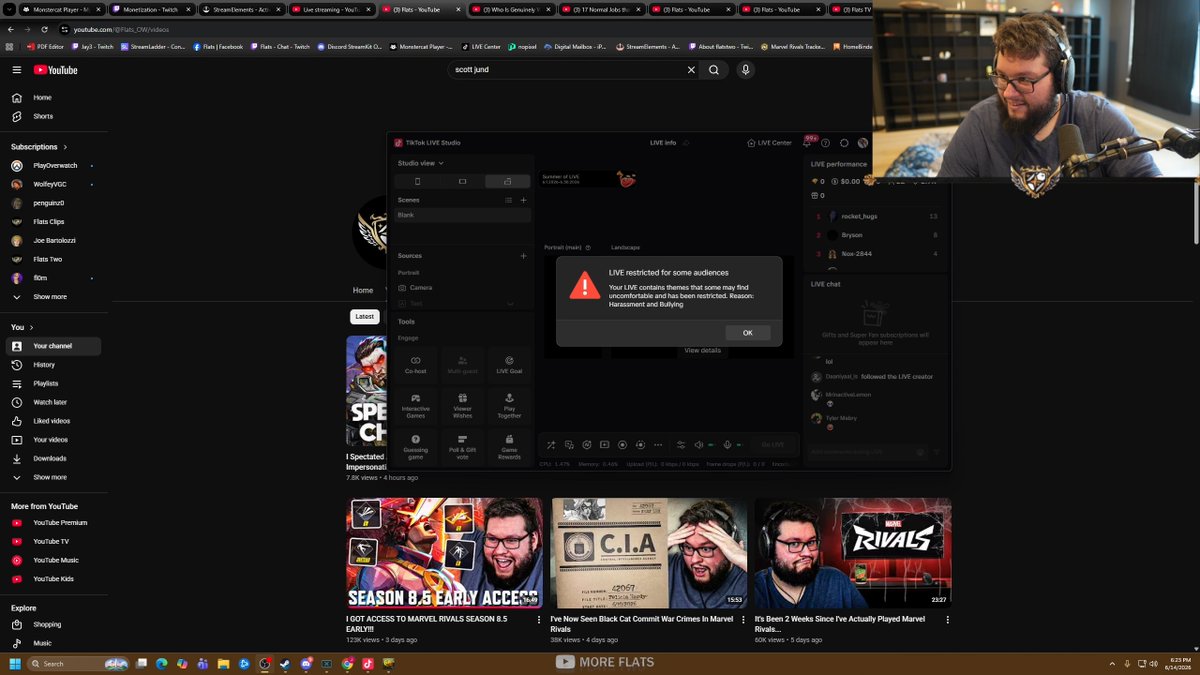Open the PlayOverwatch subscription
The image size is (1200, 675).
point(53,165)
